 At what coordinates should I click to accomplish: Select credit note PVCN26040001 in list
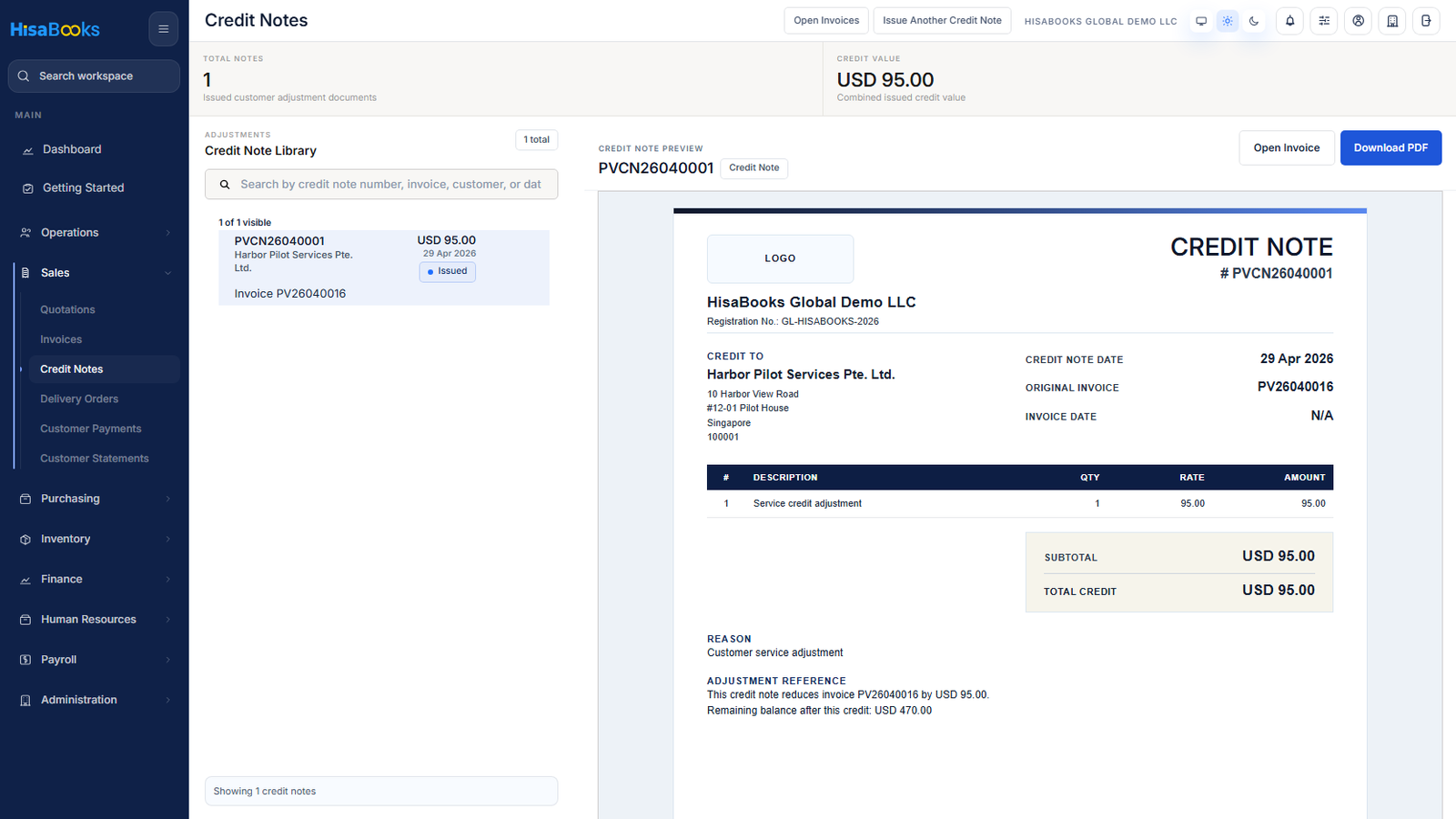tap(384, 268)
